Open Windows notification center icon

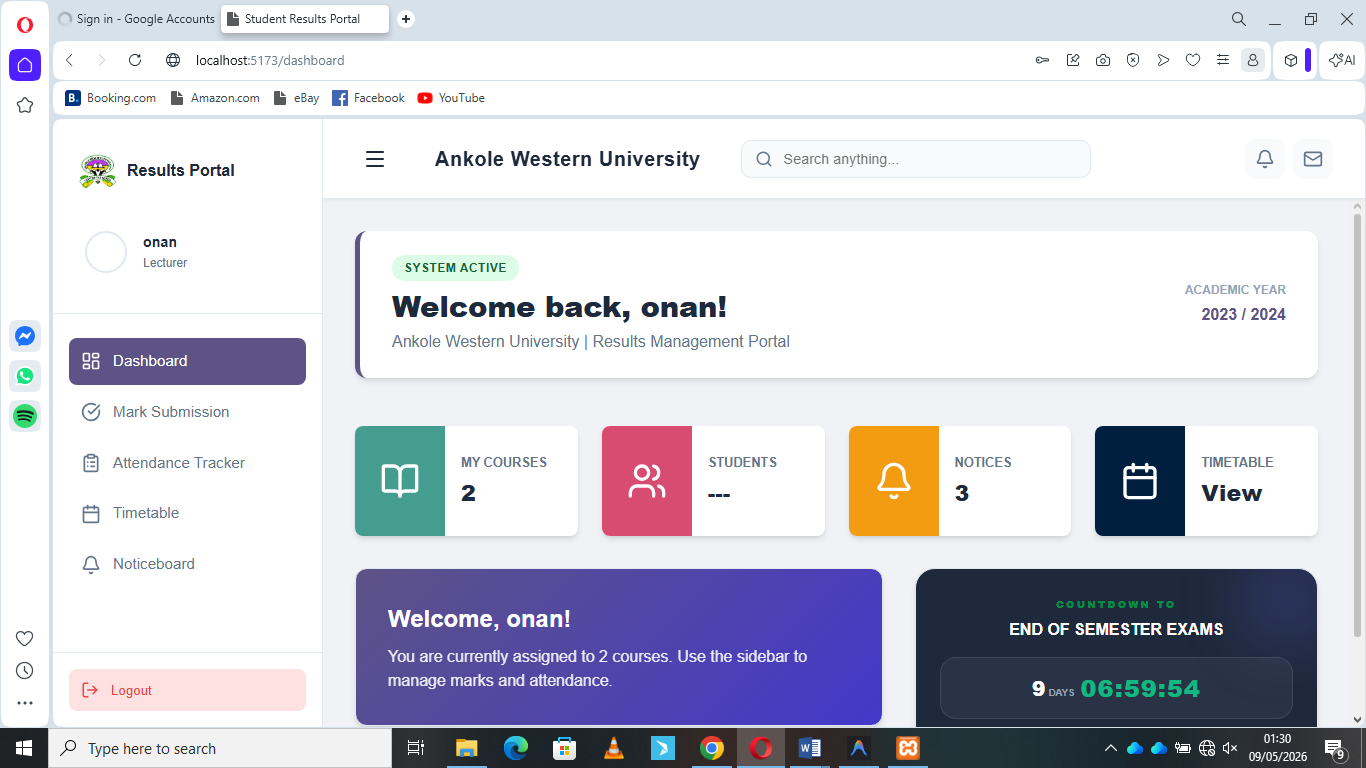1334,748
